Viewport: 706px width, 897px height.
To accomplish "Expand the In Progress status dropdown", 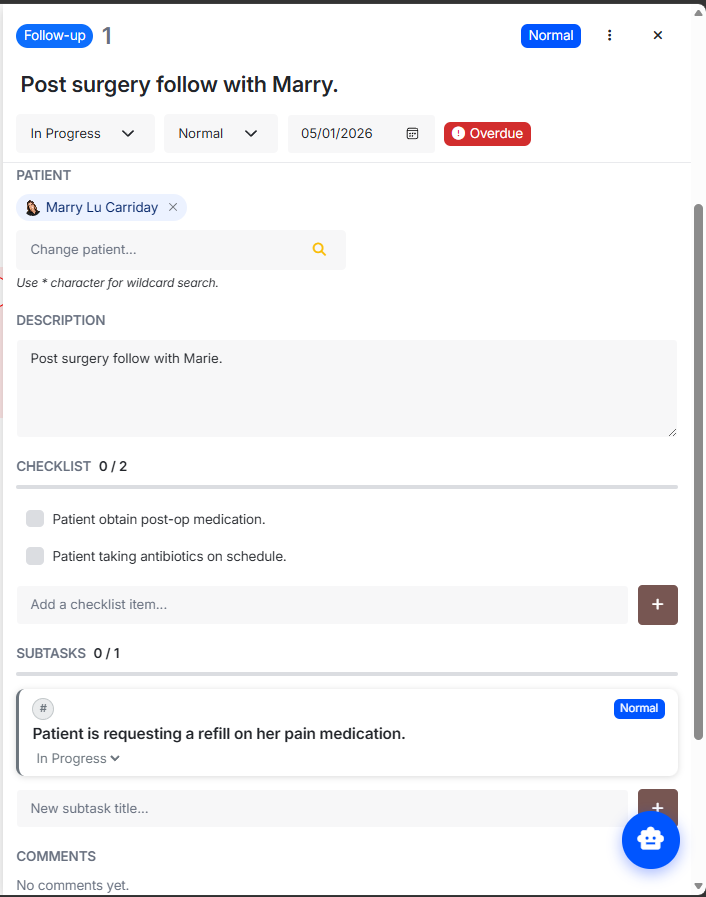I will click(85, 133).
